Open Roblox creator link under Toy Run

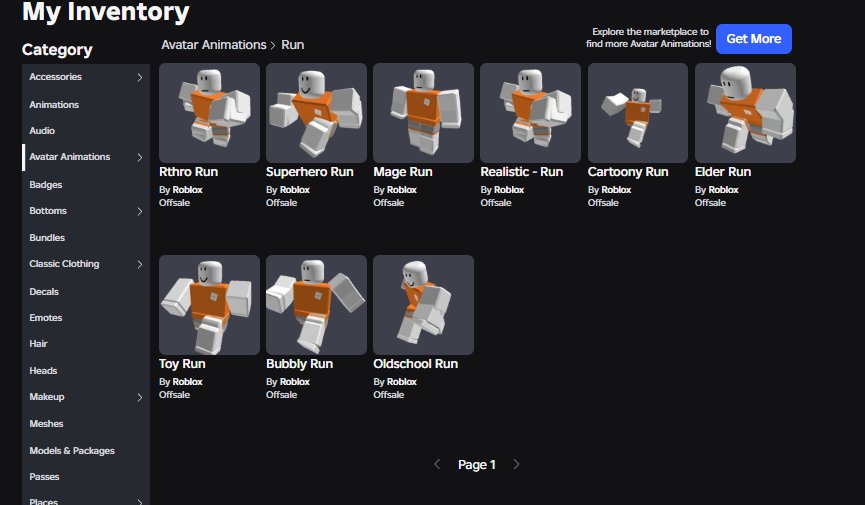(188, 381)
